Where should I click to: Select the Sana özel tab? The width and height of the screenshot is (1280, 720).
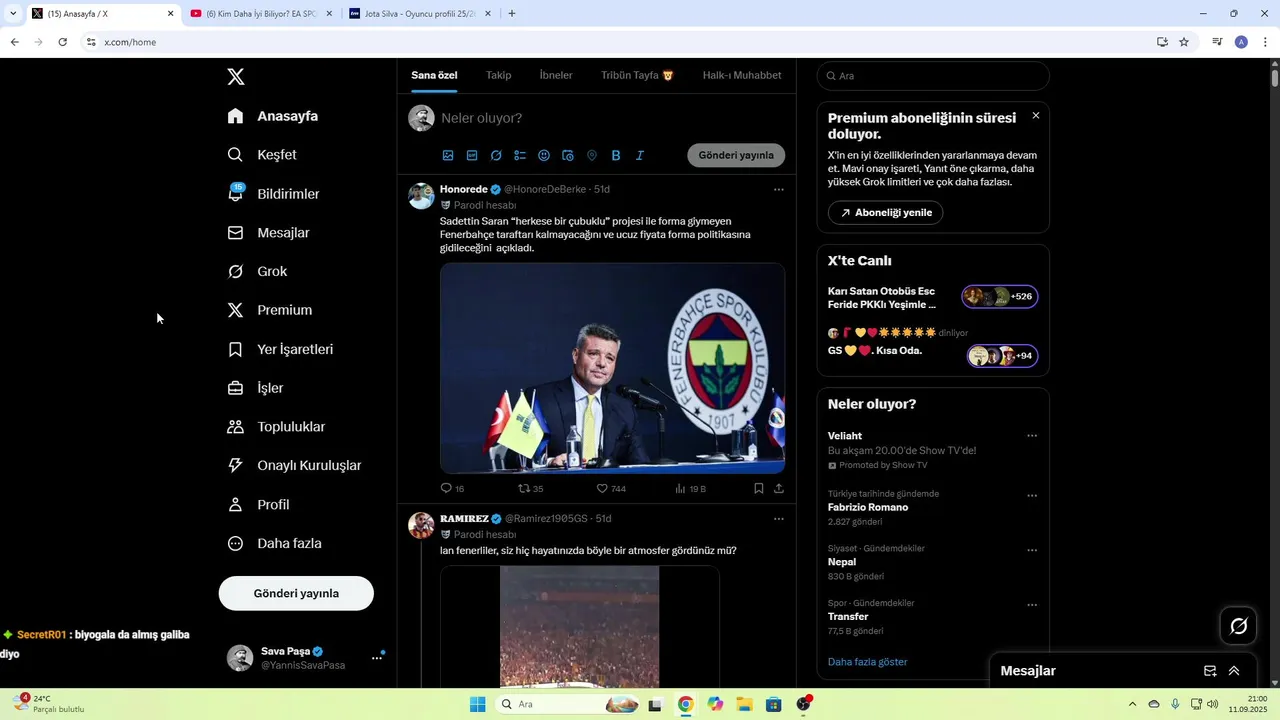coord(434,76)
